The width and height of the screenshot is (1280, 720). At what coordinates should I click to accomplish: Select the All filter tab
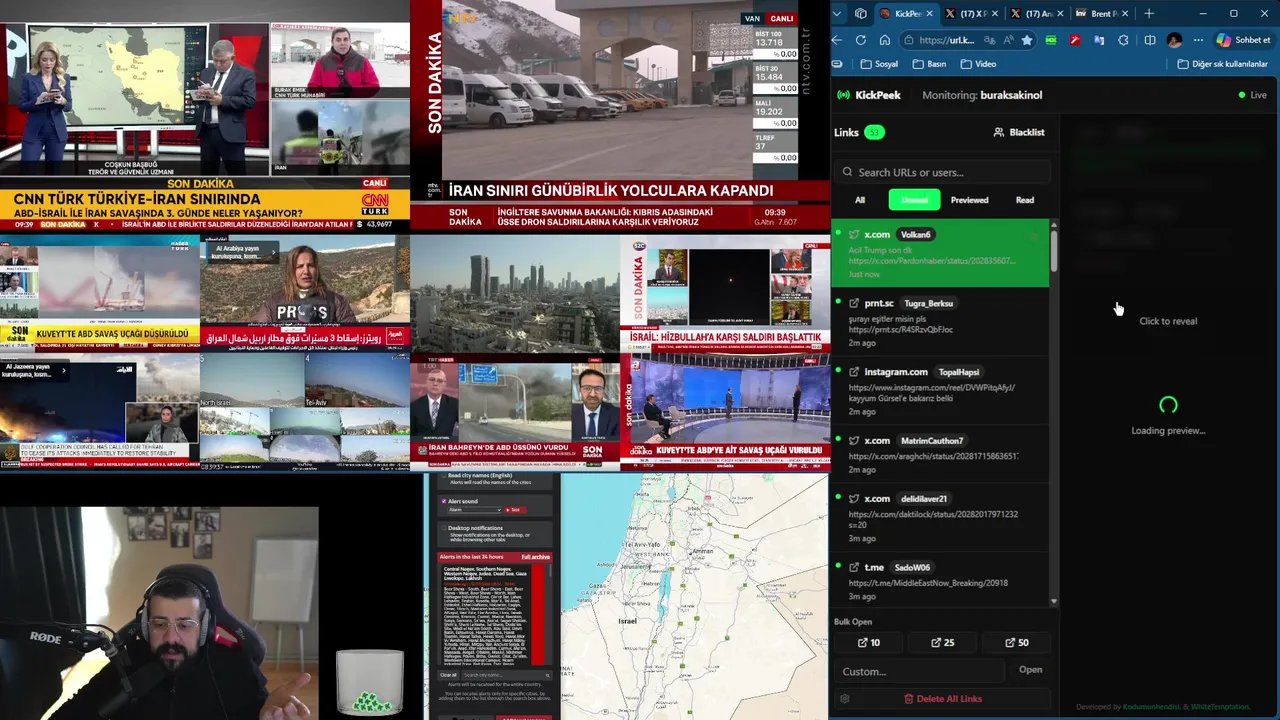[x=860, y=200]
